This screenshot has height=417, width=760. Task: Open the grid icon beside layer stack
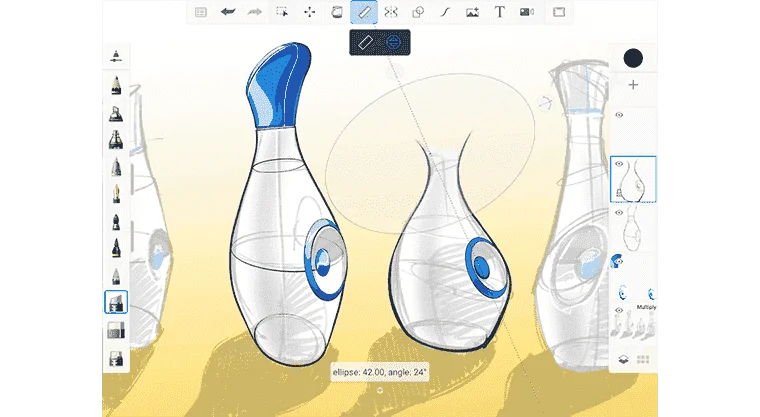[643, 359]
